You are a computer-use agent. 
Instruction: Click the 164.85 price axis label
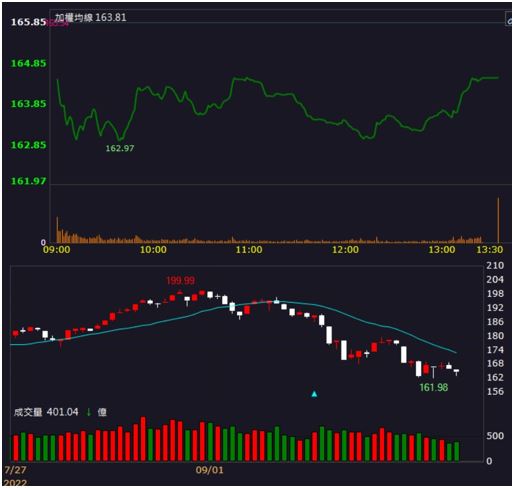point(28,63)
